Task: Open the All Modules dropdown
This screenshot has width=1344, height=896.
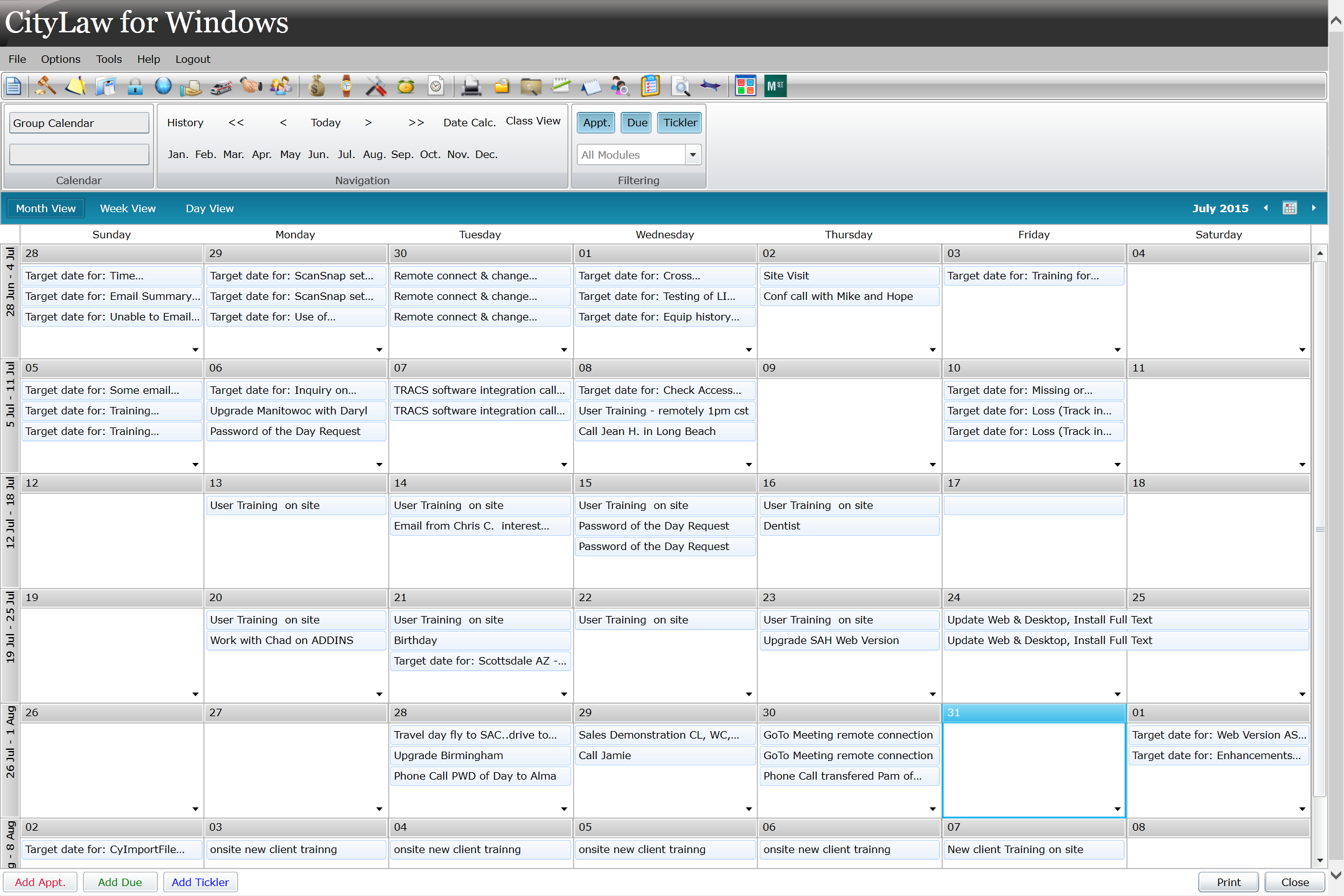Action: tap(693, 154)
